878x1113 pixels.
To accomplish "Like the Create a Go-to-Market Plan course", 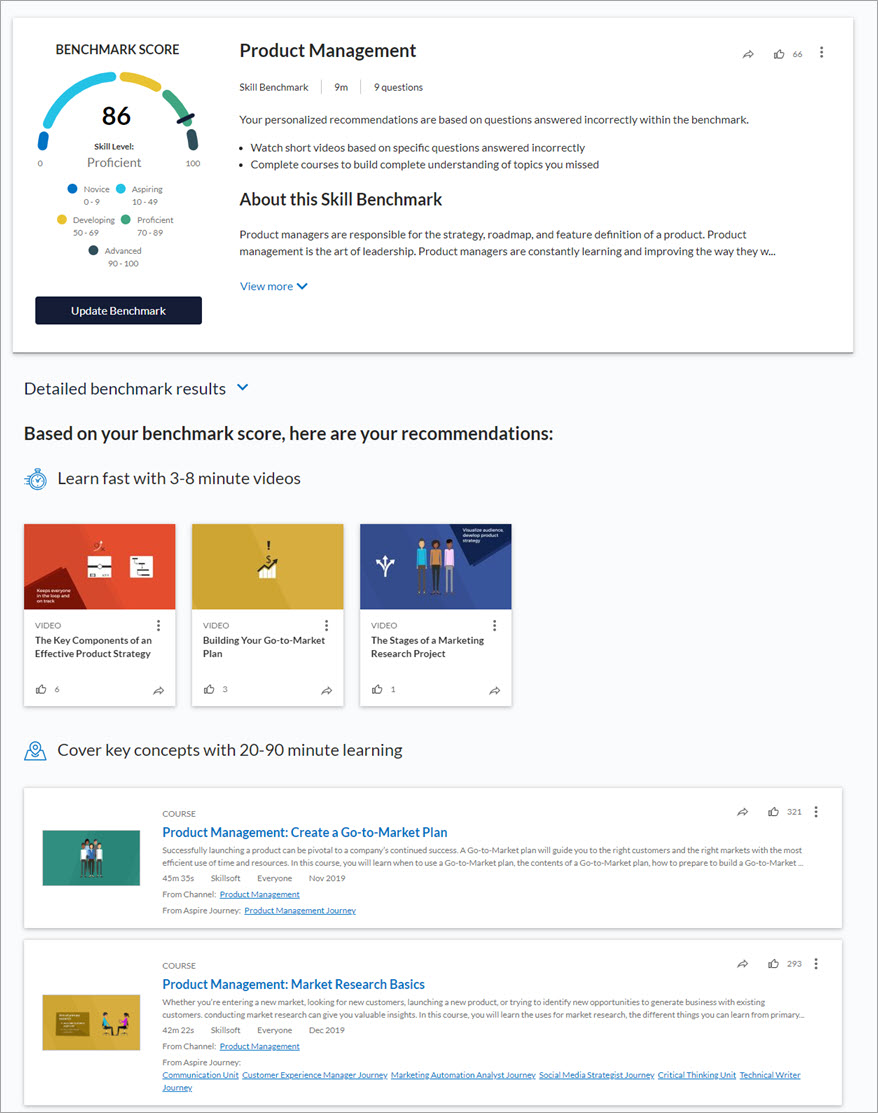I will coord(773,812).
